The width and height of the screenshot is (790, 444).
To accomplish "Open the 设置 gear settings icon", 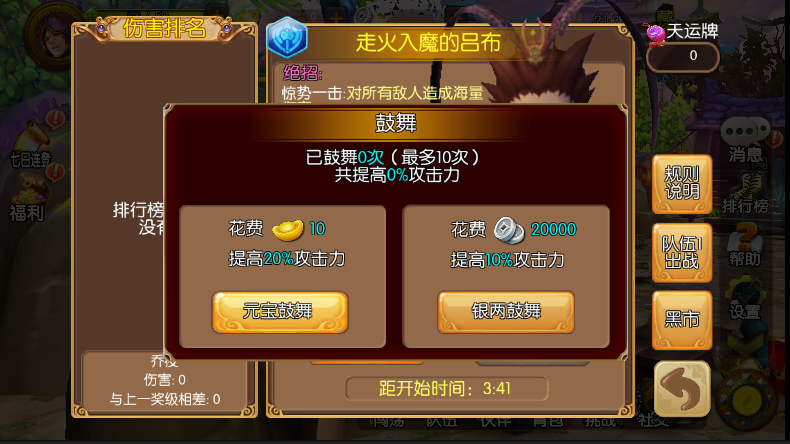I will [745, 299].
